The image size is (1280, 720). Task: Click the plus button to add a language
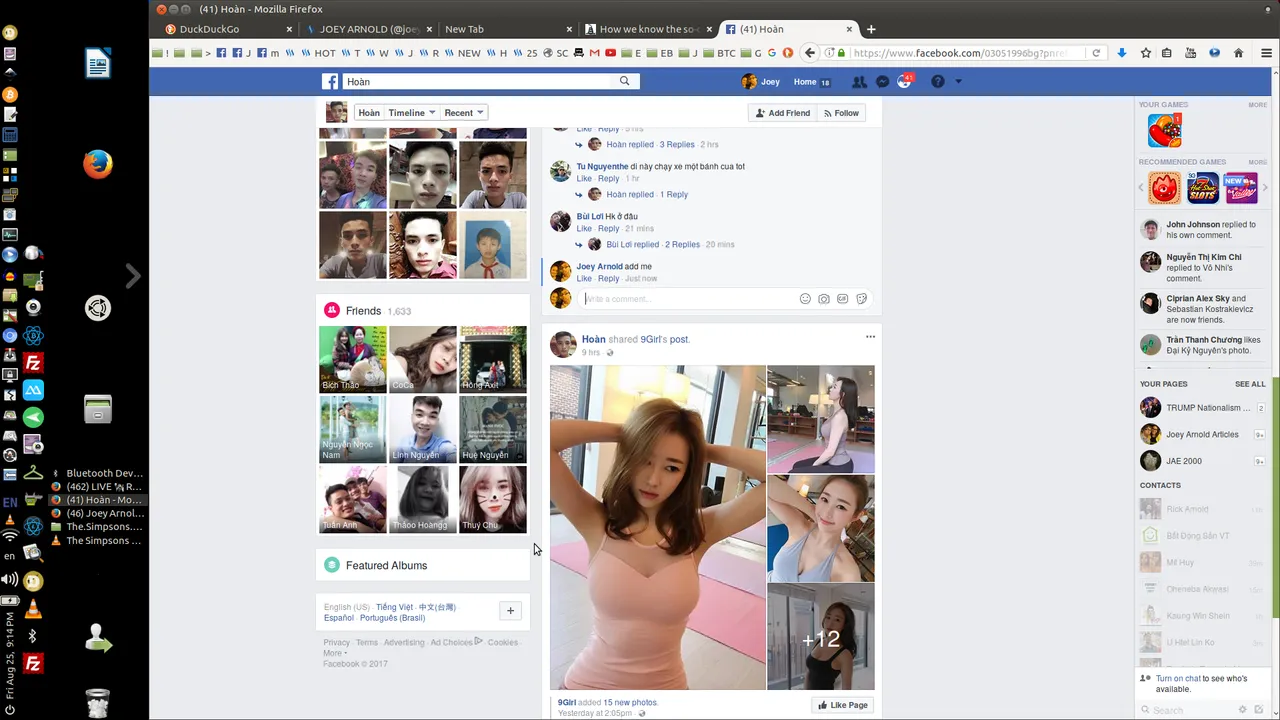[x=510, y=611]
